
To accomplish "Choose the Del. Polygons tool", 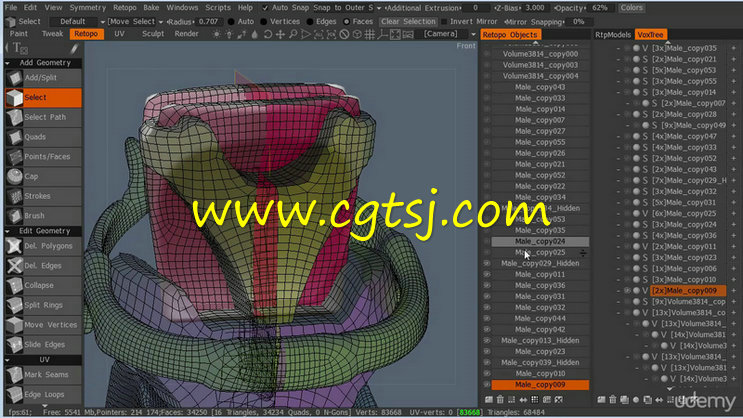I will pos(43,246).
